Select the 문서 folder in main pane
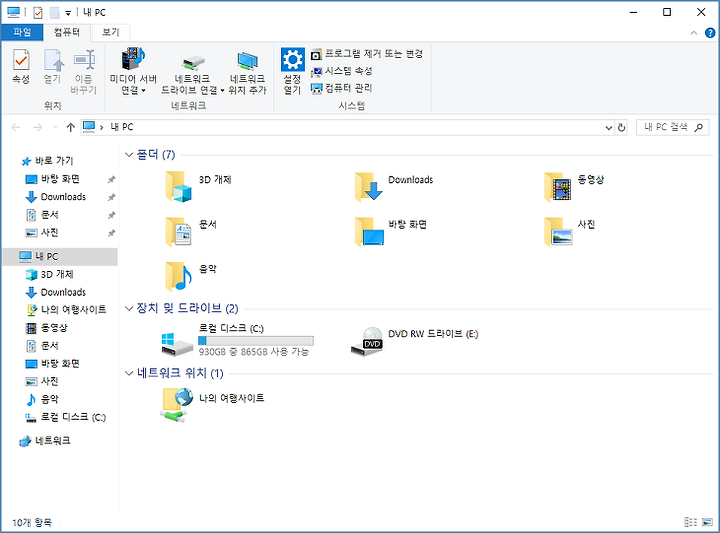The image size is (720, 533). (191, 231)
